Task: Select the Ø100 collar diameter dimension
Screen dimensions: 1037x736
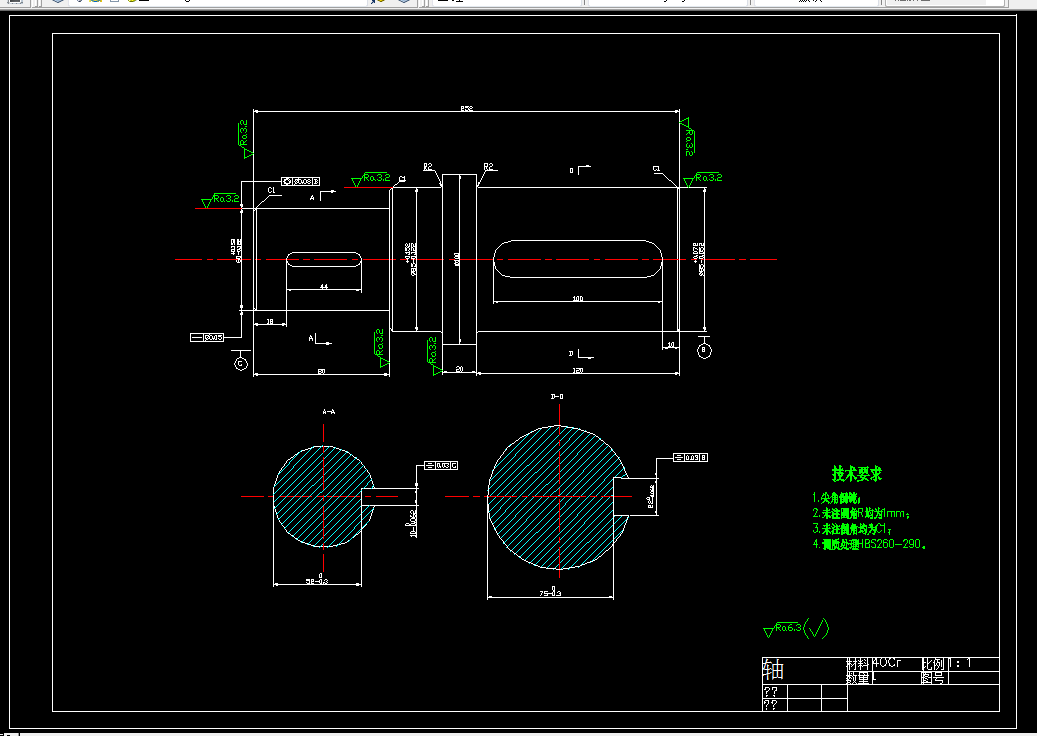Action: (457, 259)
